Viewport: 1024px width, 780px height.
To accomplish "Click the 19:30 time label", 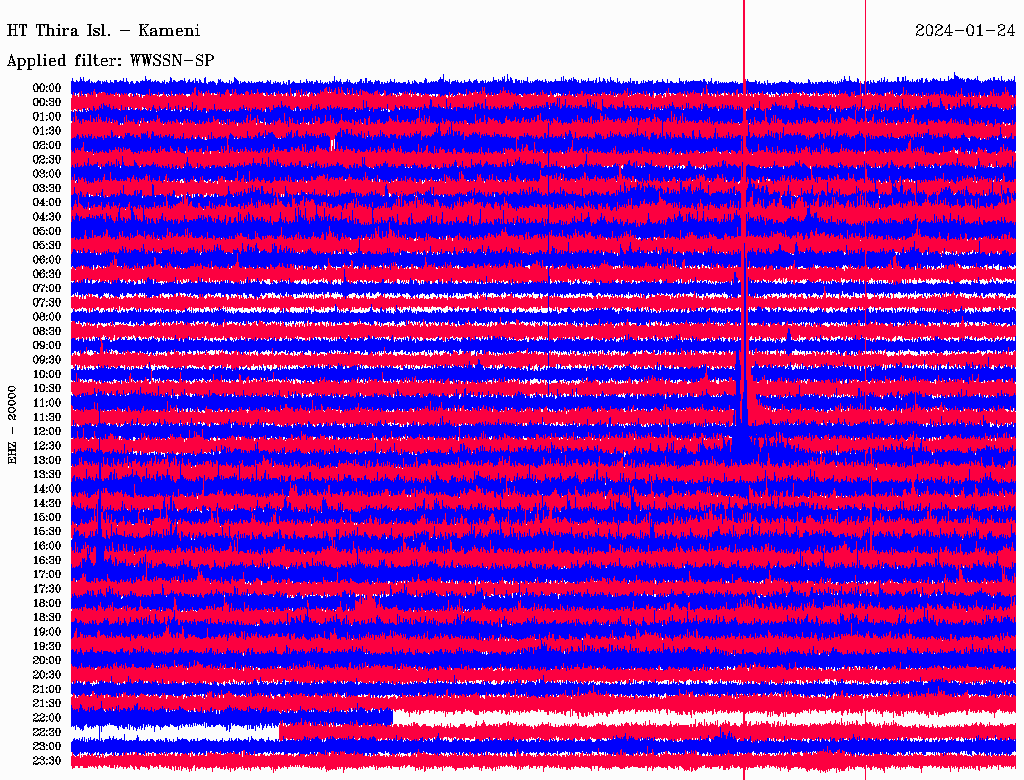I will click(x=47, y=647).
